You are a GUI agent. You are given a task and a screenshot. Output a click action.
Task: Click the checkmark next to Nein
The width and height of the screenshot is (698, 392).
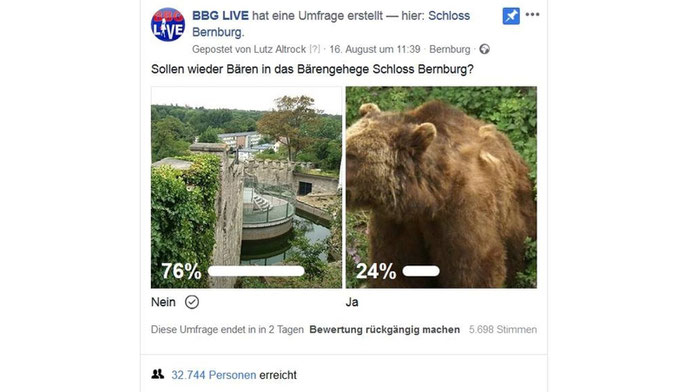click(192, 302)
